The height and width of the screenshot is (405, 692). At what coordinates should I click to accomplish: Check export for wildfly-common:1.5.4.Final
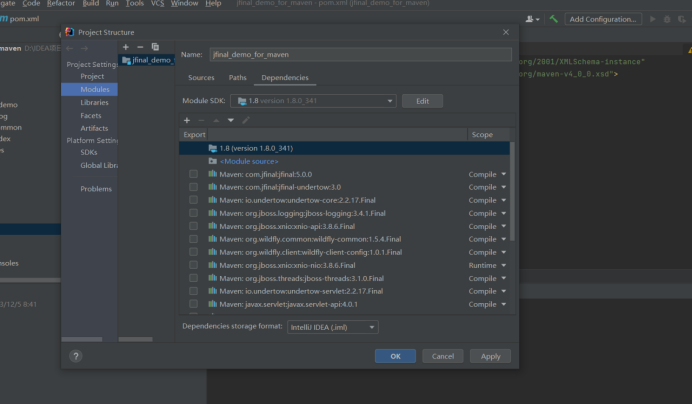pyautogui.click(x=193, y=239)
